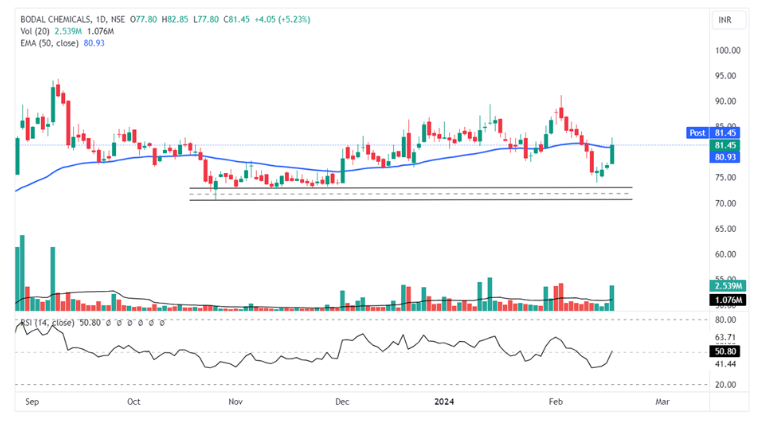Select the RSI line in lower pane

(x=300, y=356)
